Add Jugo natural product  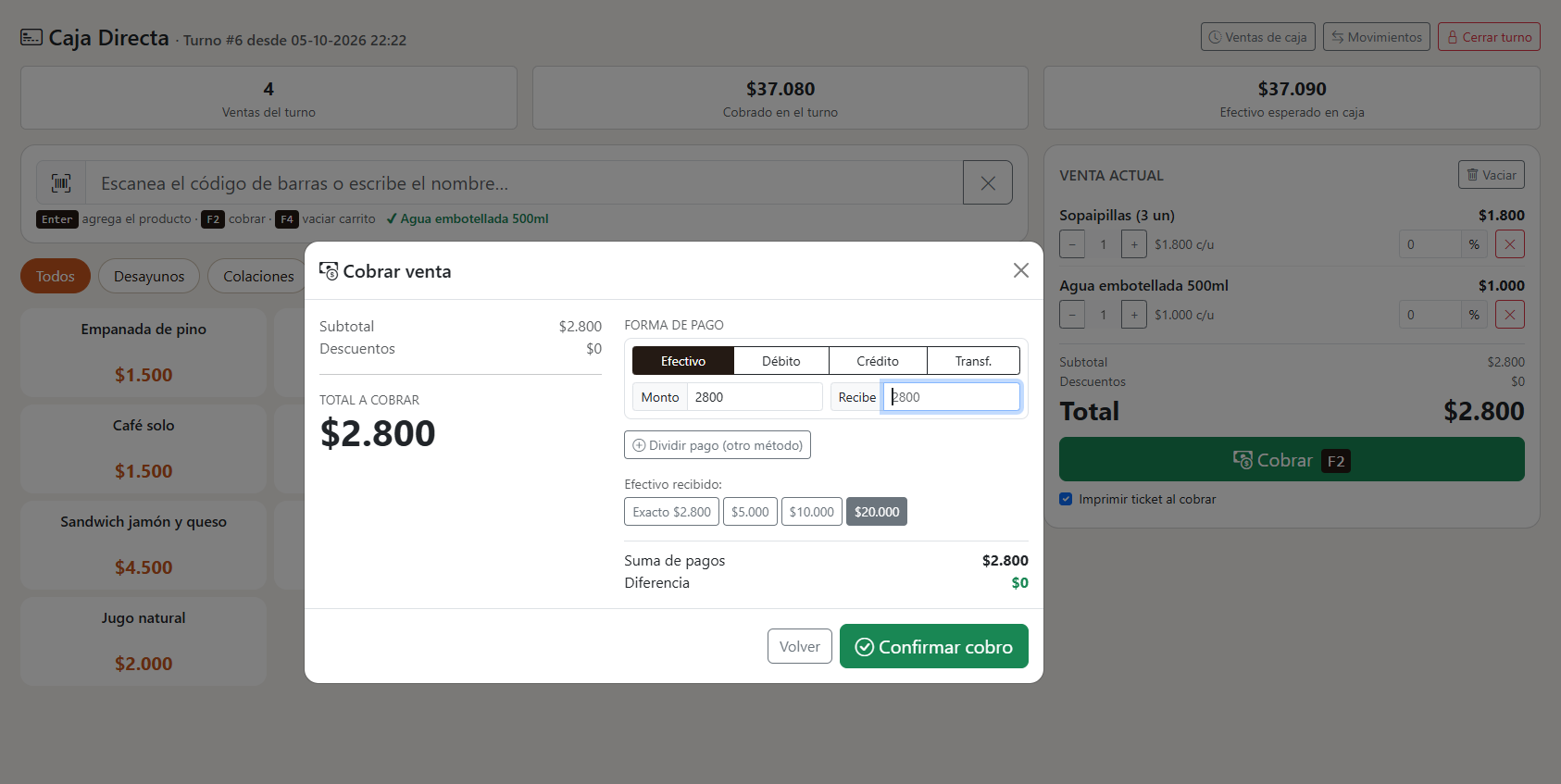coord(144,641)
